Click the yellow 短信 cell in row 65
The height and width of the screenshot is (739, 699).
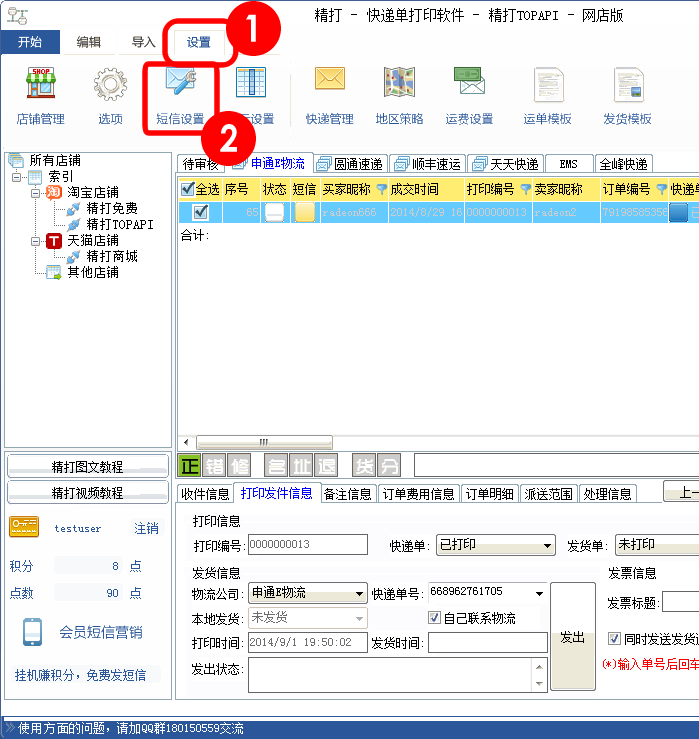coord(304,213)
